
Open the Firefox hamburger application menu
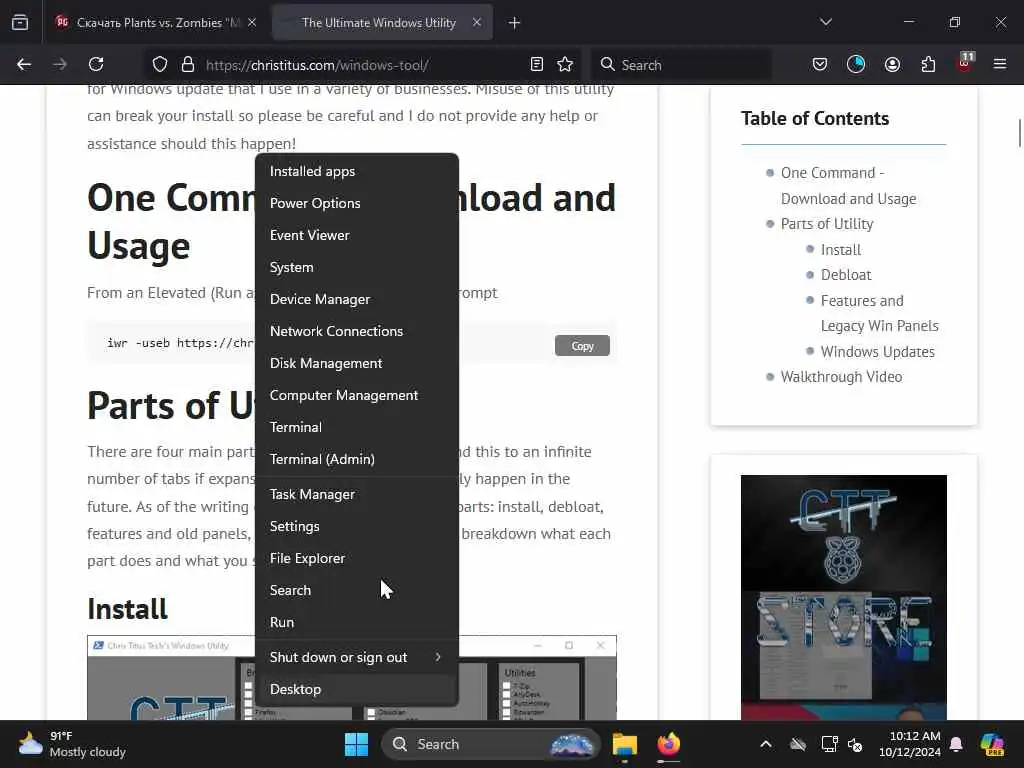coord(1000,64)
